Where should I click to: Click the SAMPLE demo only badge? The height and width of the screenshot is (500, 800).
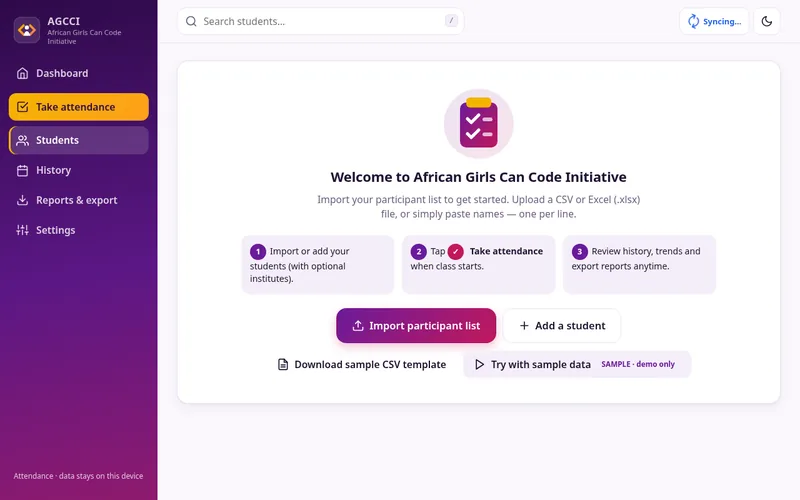click(638, 364)
